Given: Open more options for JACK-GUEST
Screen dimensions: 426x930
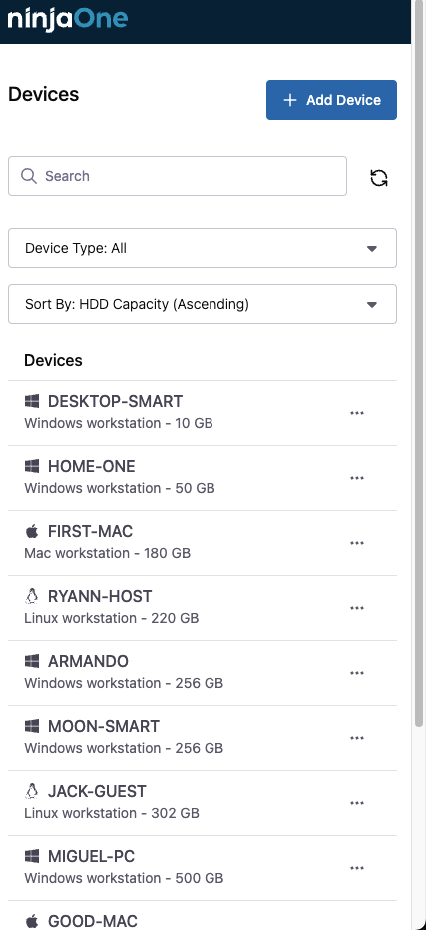Looking at the screenshot, I should pyautogui.click(x=357, y=803).
